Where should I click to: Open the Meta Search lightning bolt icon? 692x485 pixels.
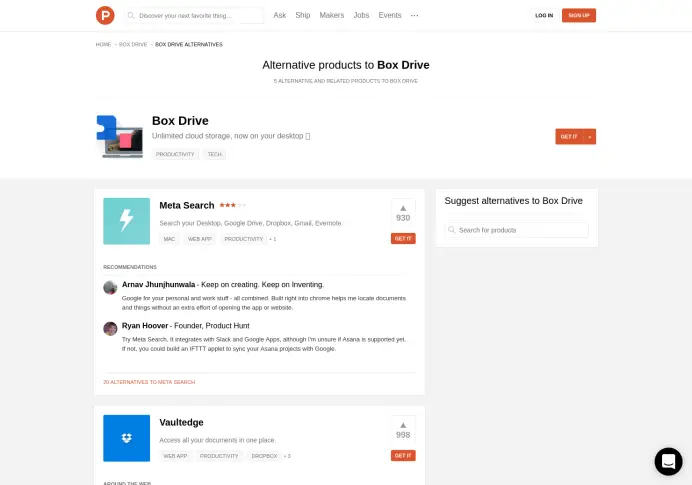pos(127,221)
